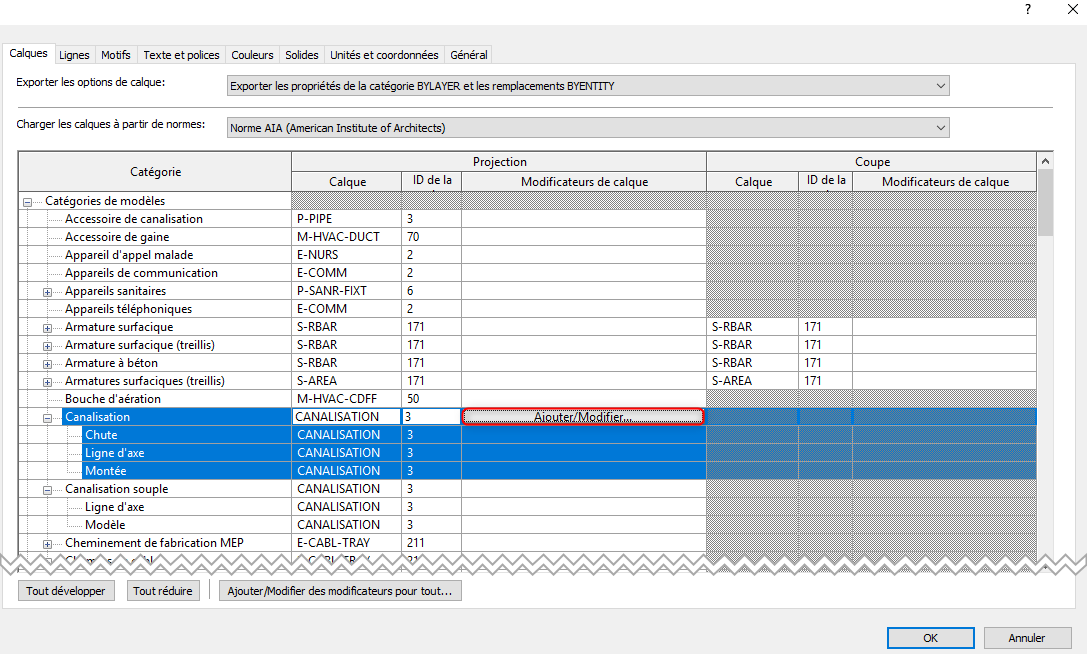Screen dimensions: 1087x654
Task: Click Ajouter/Modifier des modificateurs pour tout
Action: tap(340, 591)
